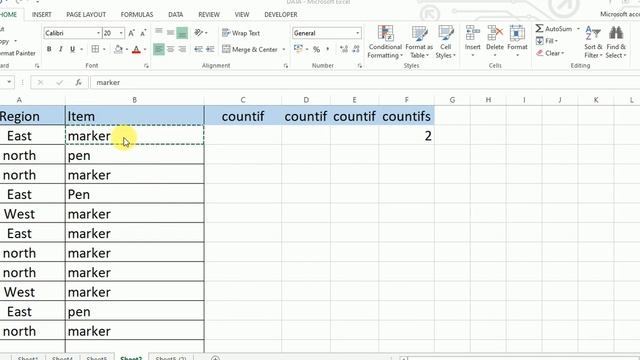Viewport: 640px width, 360px height.
Task: Switch to the INSERT ribbon tab
Action: click(x=42, y=14)
